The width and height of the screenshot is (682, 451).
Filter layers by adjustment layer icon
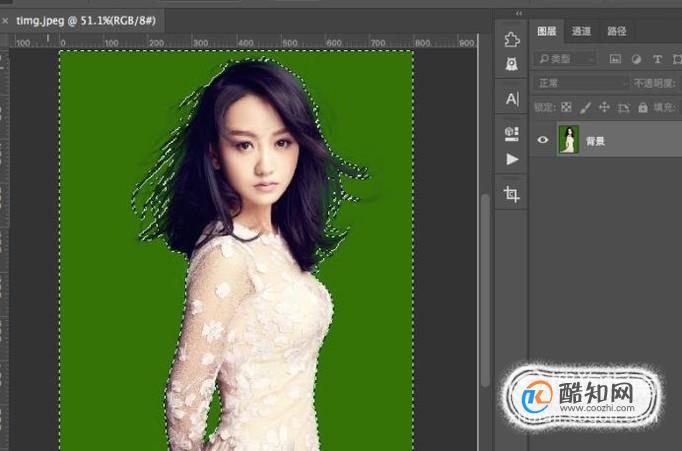pos(636,59)
